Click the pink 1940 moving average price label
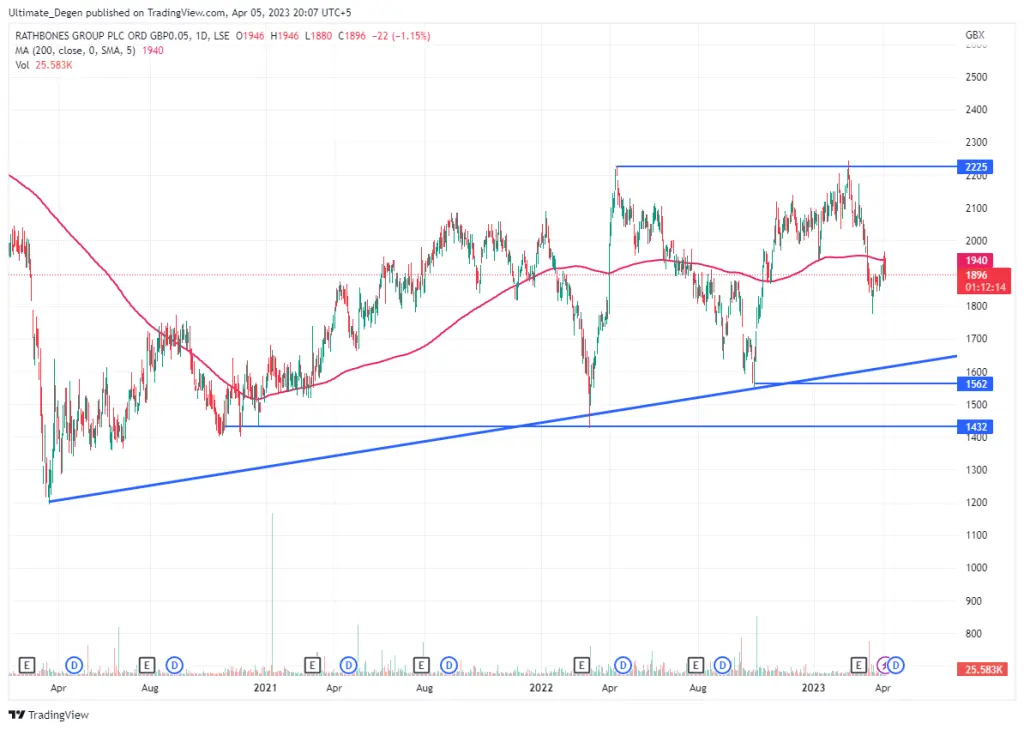The image size is (1024, 730). (975, 261)
